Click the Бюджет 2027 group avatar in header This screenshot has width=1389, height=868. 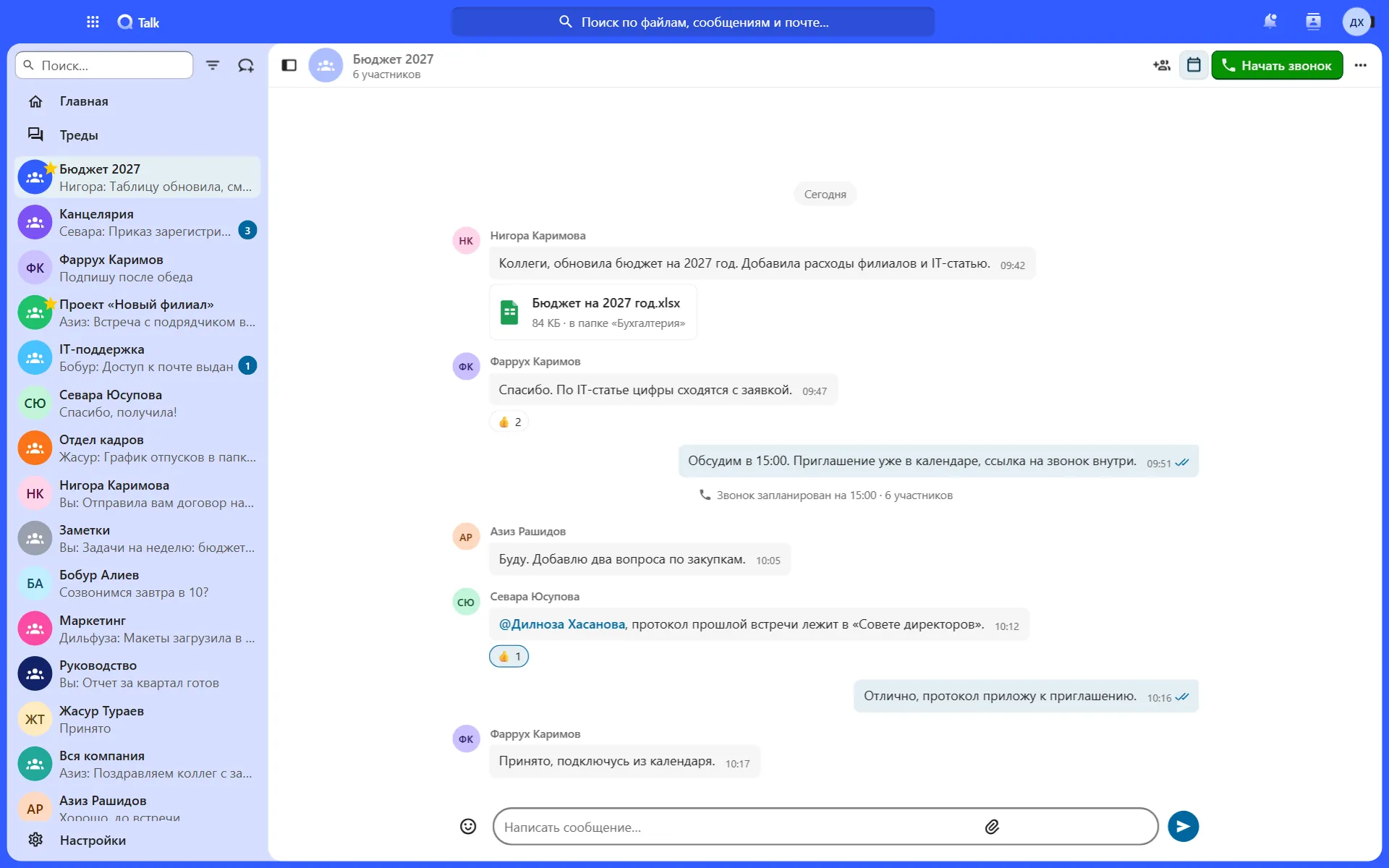[326, 65]
